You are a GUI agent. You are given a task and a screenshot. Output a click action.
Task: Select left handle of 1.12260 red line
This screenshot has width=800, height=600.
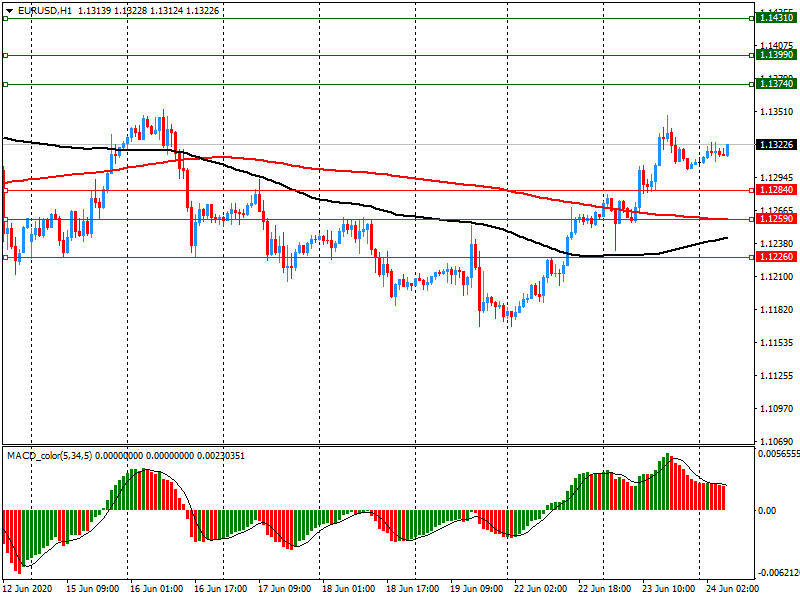tap(6, 257)
